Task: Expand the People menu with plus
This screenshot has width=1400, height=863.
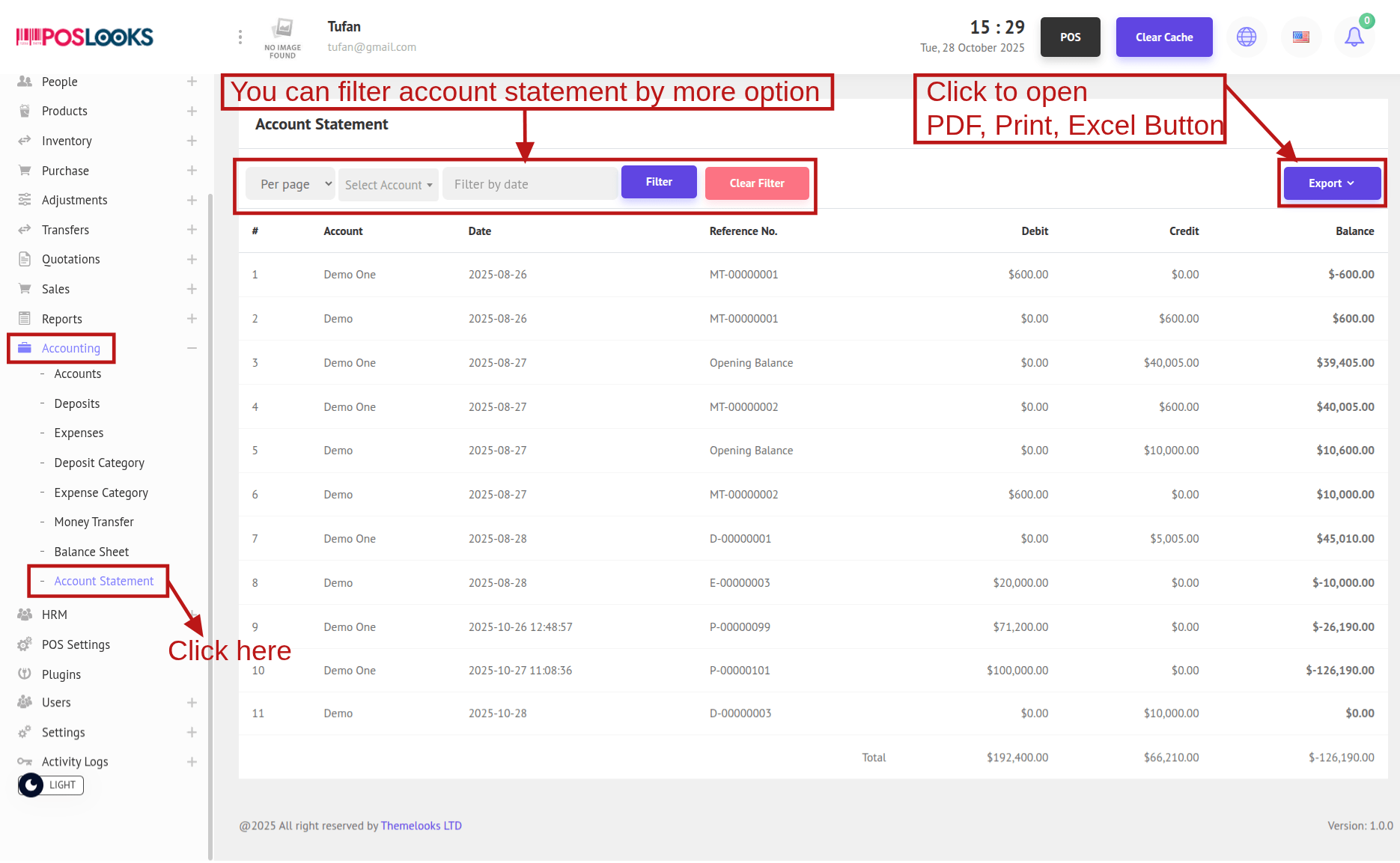Action: [192, 82]
